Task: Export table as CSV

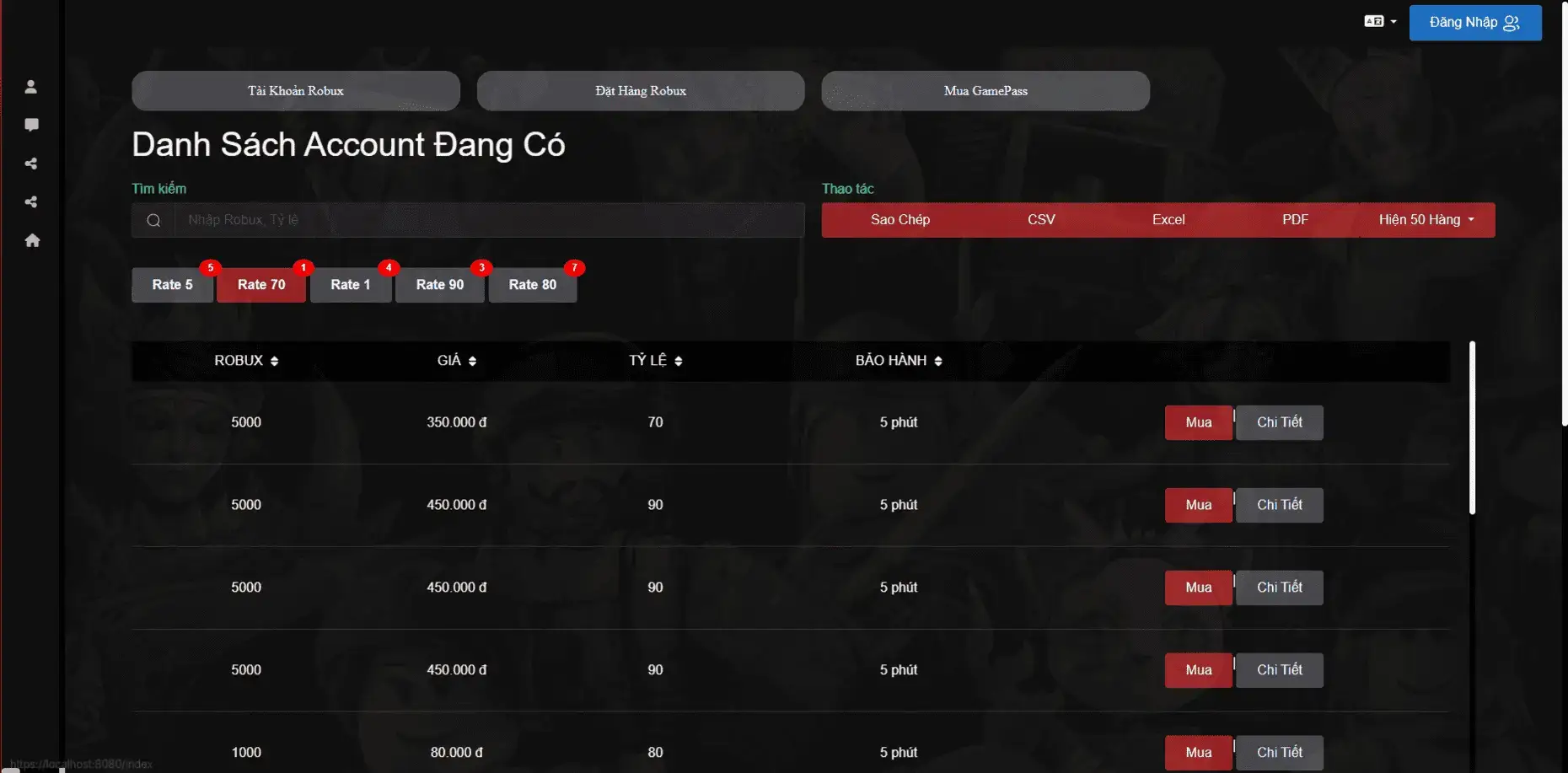Action: (x=1041, y=220)
